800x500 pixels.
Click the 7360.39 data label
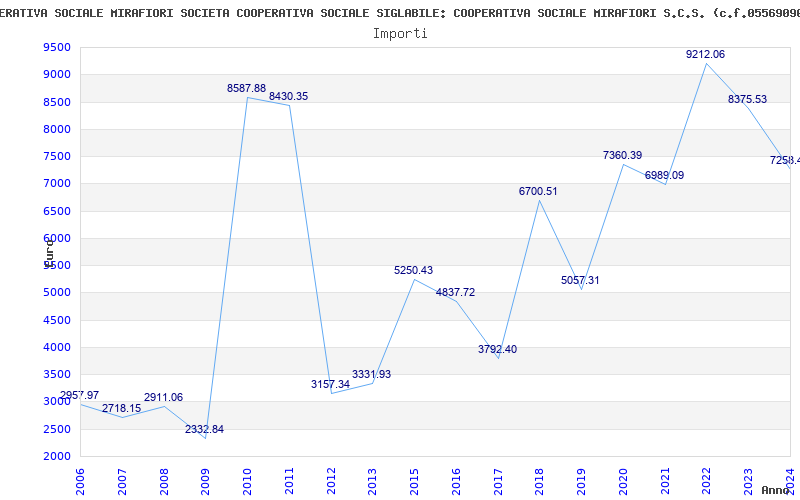coord(622,156)
